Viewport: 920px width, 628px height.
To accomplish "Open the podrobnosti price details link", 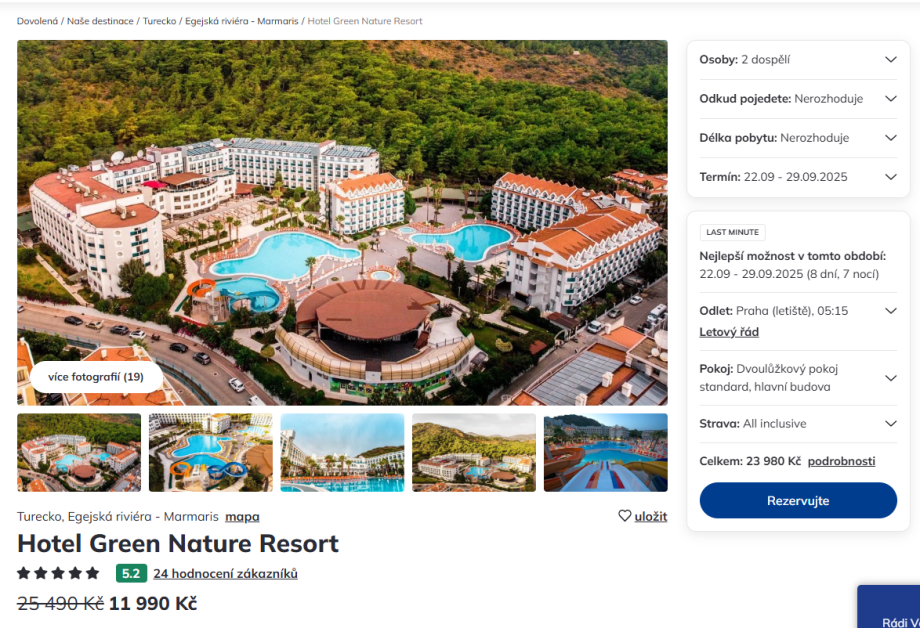I will pos(841,461).
